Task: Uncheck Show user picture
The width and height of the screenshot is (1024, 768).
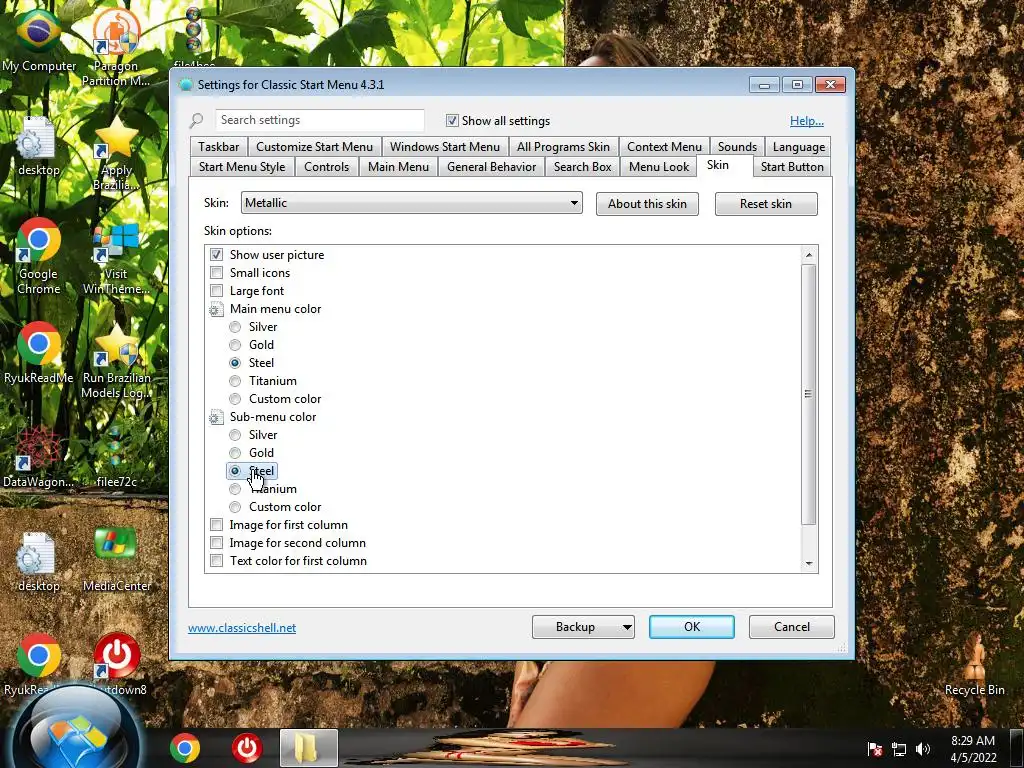Action: [x=216, y=255]
